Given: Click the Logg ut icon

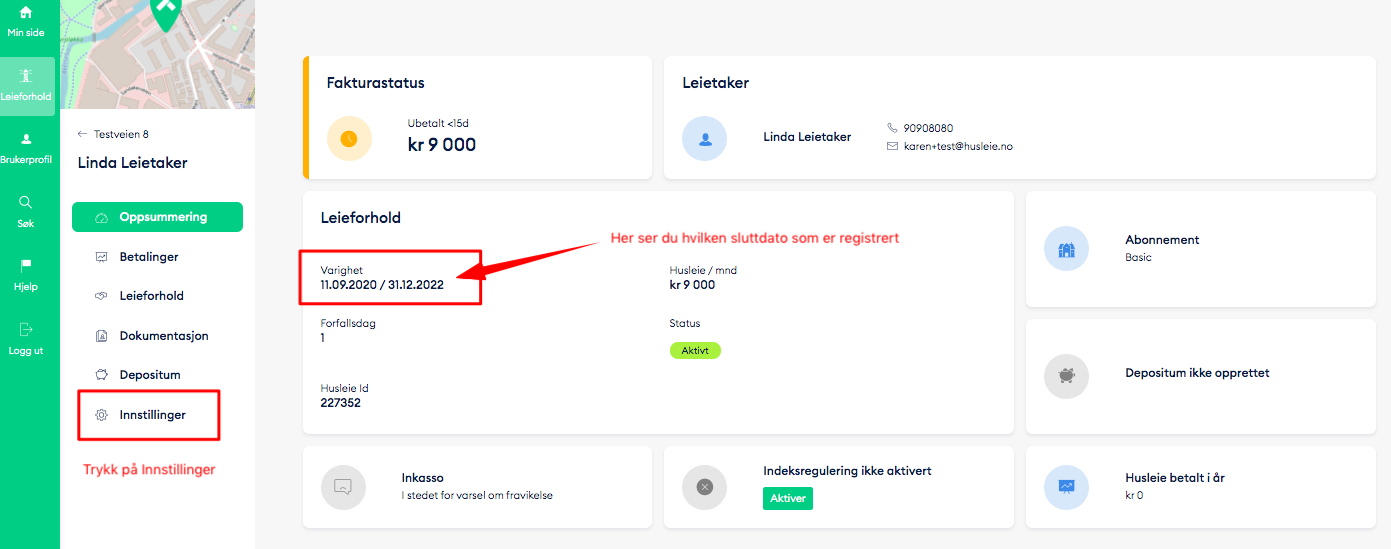Looking at the screenshot, I should (x=26, y=329).
